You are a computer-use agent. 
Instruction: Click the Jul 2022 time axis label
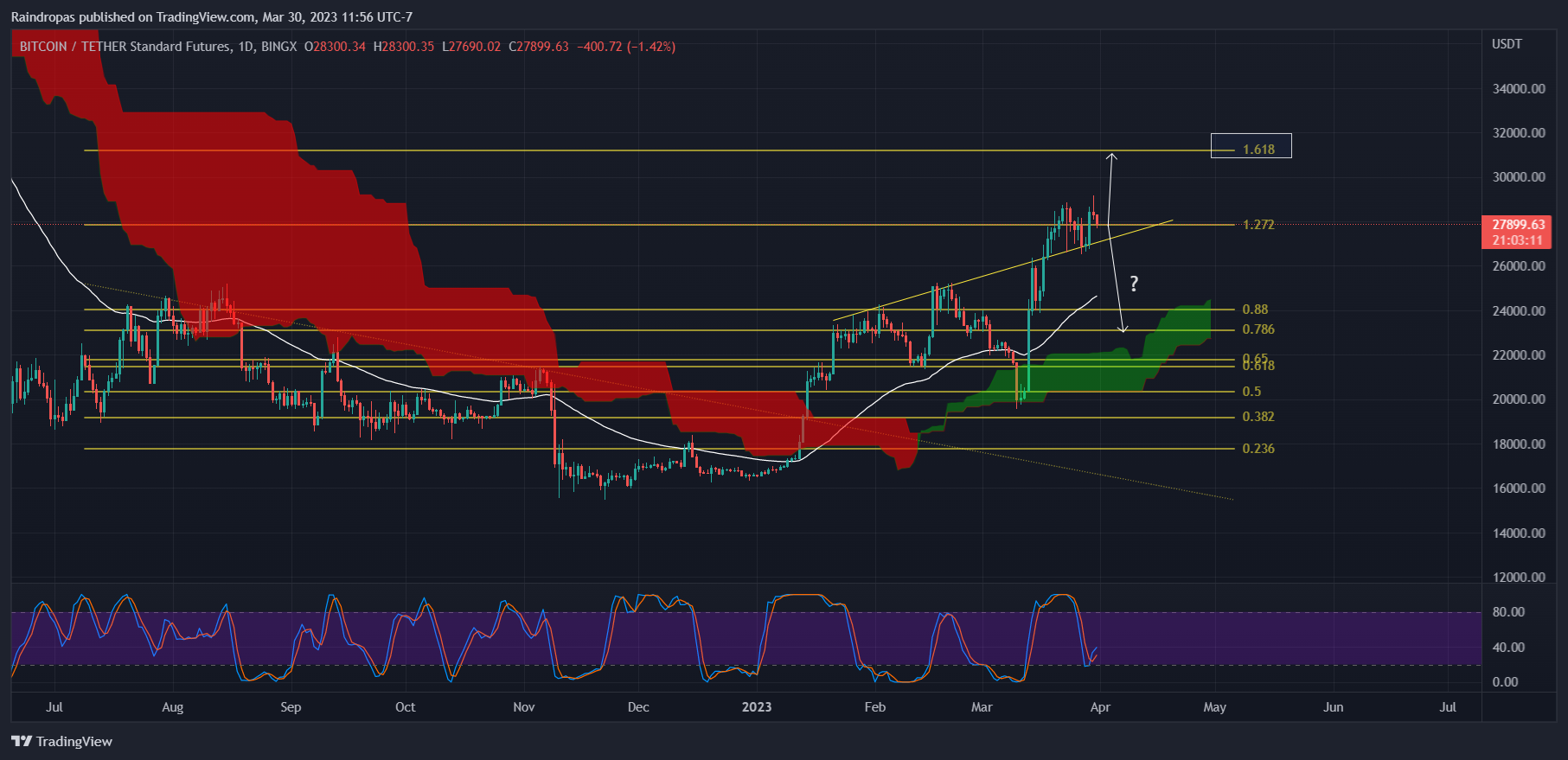pos(54,707)
